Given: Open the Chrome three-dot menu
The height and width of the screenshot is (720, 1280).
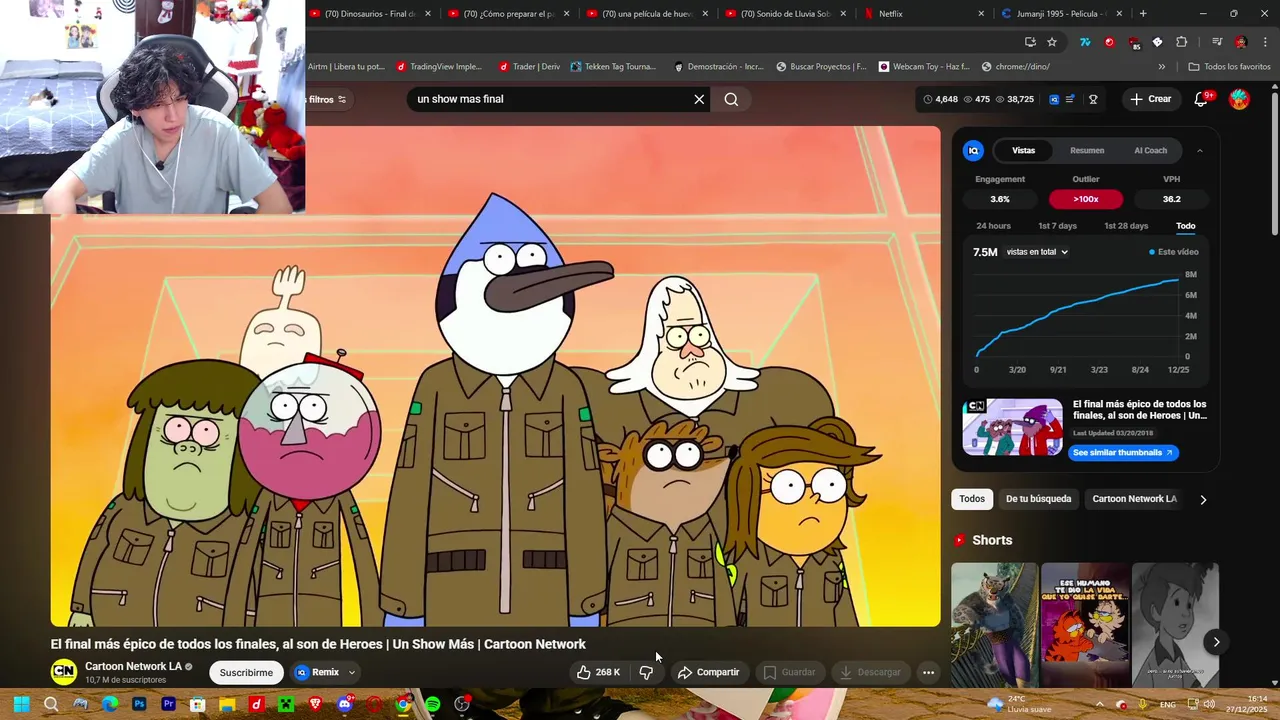Looking at the screenshot, I should pos(1265,42).
